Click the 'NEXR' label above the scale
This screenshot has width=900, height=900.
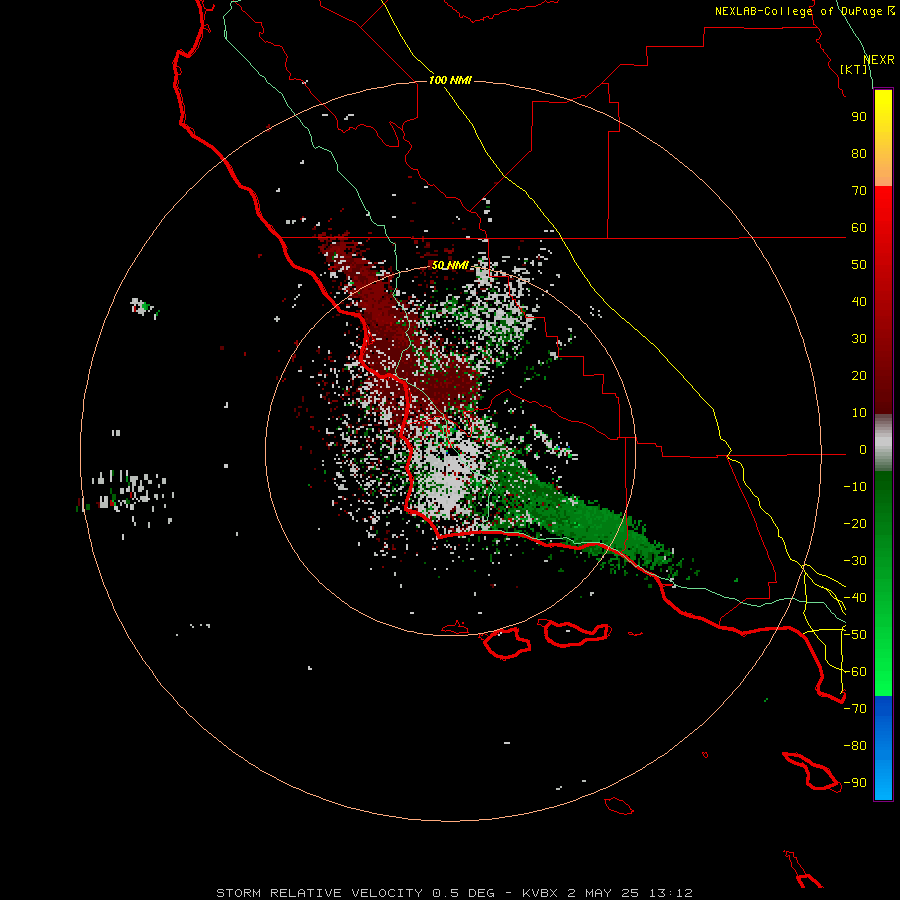879,59
